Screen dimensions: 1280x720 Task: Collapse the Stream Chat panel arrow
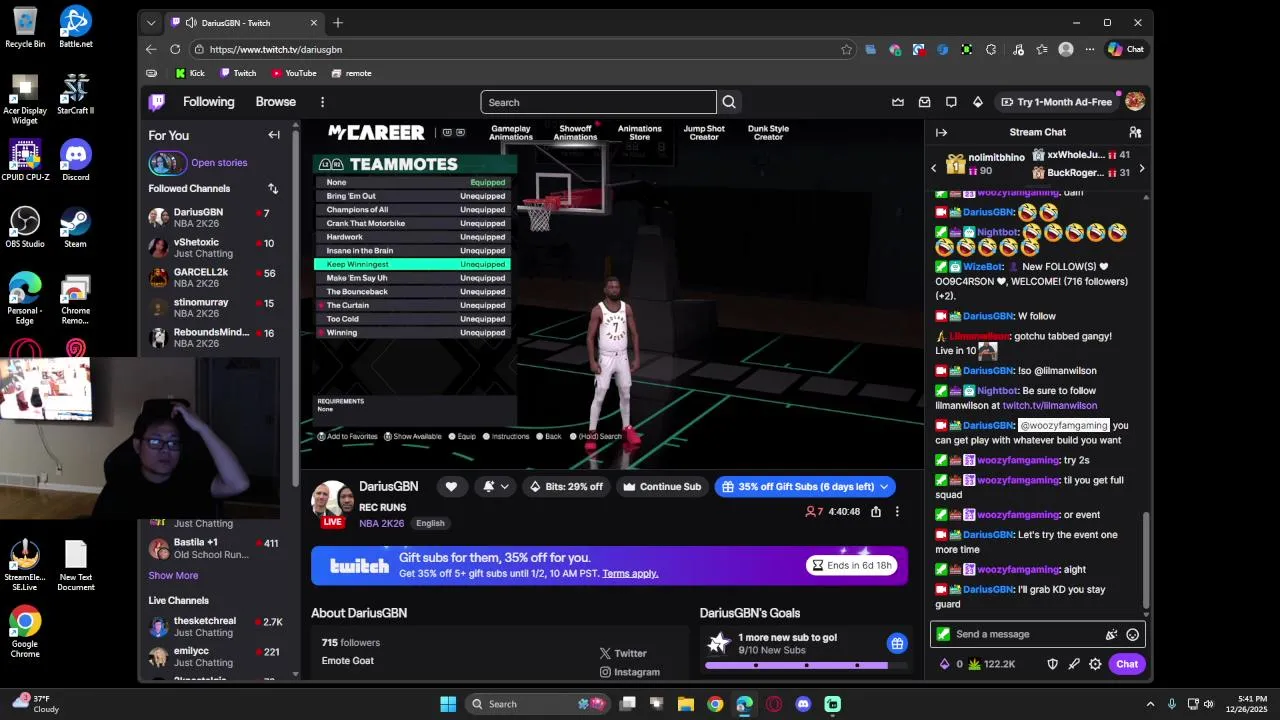[941, 132]
